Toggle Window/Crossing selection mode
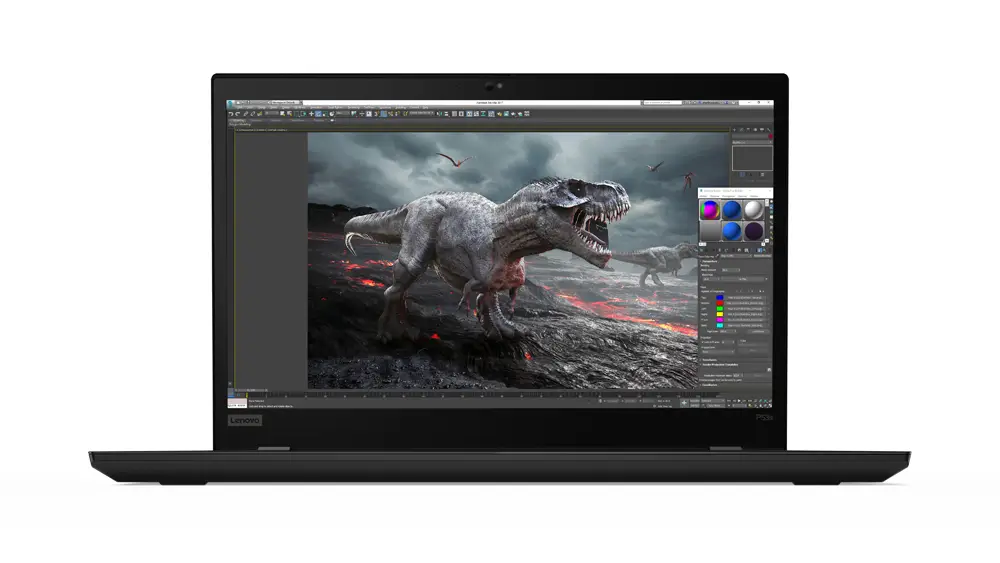1000x563 pixels. pos(304,113)
